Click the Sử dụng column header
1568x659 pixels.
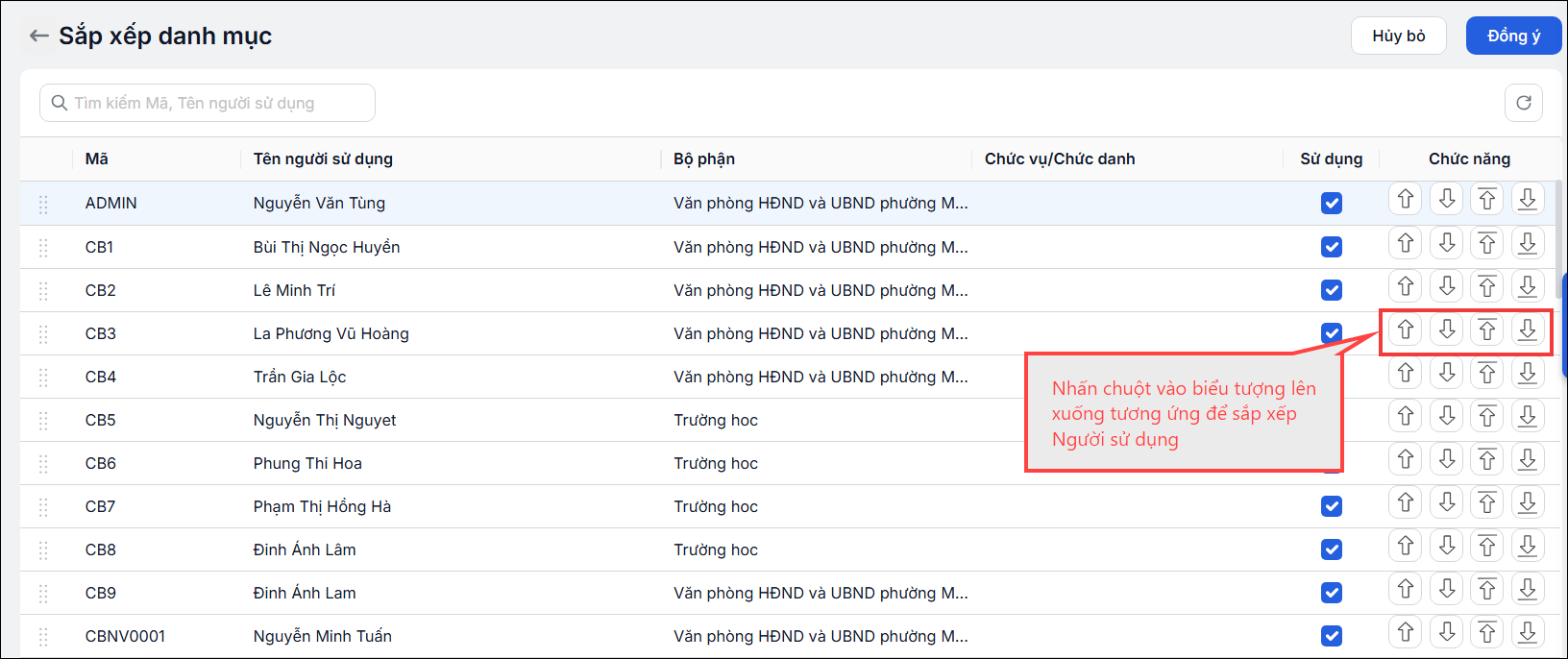(x=1332, y=159)
